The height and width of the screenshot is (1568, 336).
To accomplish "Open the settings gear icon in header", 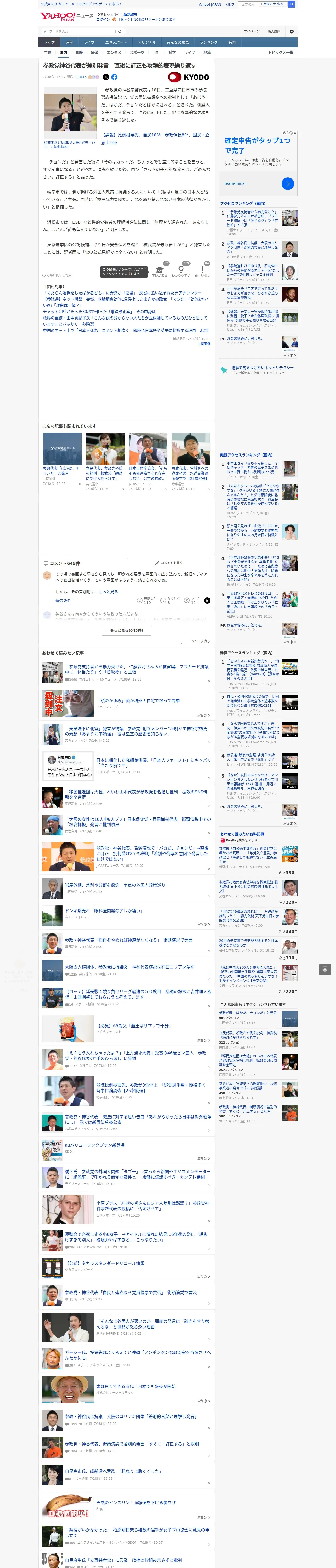I will click(x=292, y=31).
